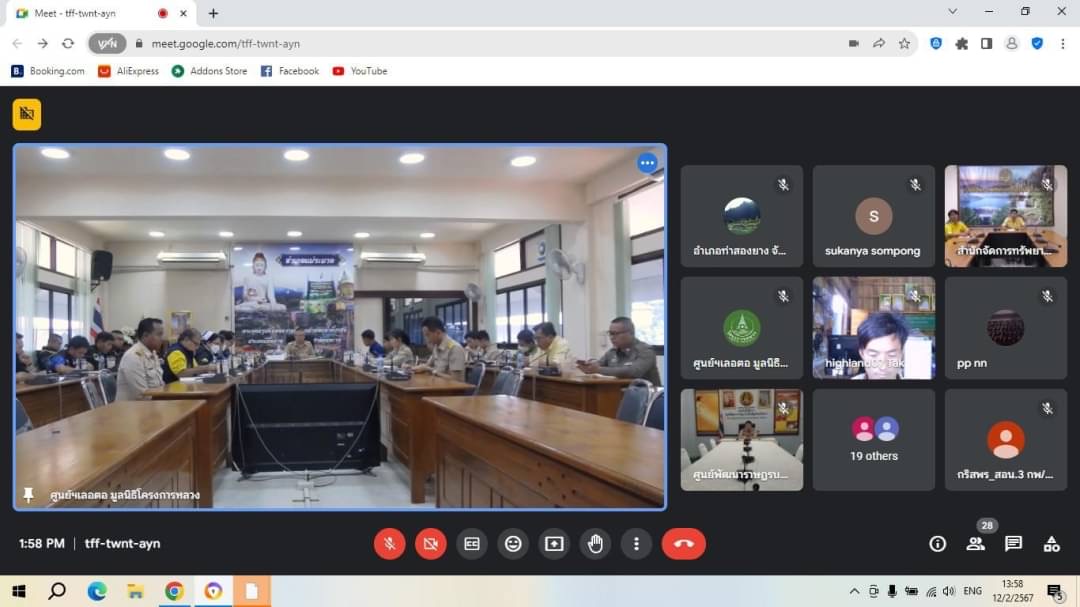Image resolution: width=1080 pixels, height=607 pixels.
Task: Open meeting details info panel
Action: pos(937,544)
